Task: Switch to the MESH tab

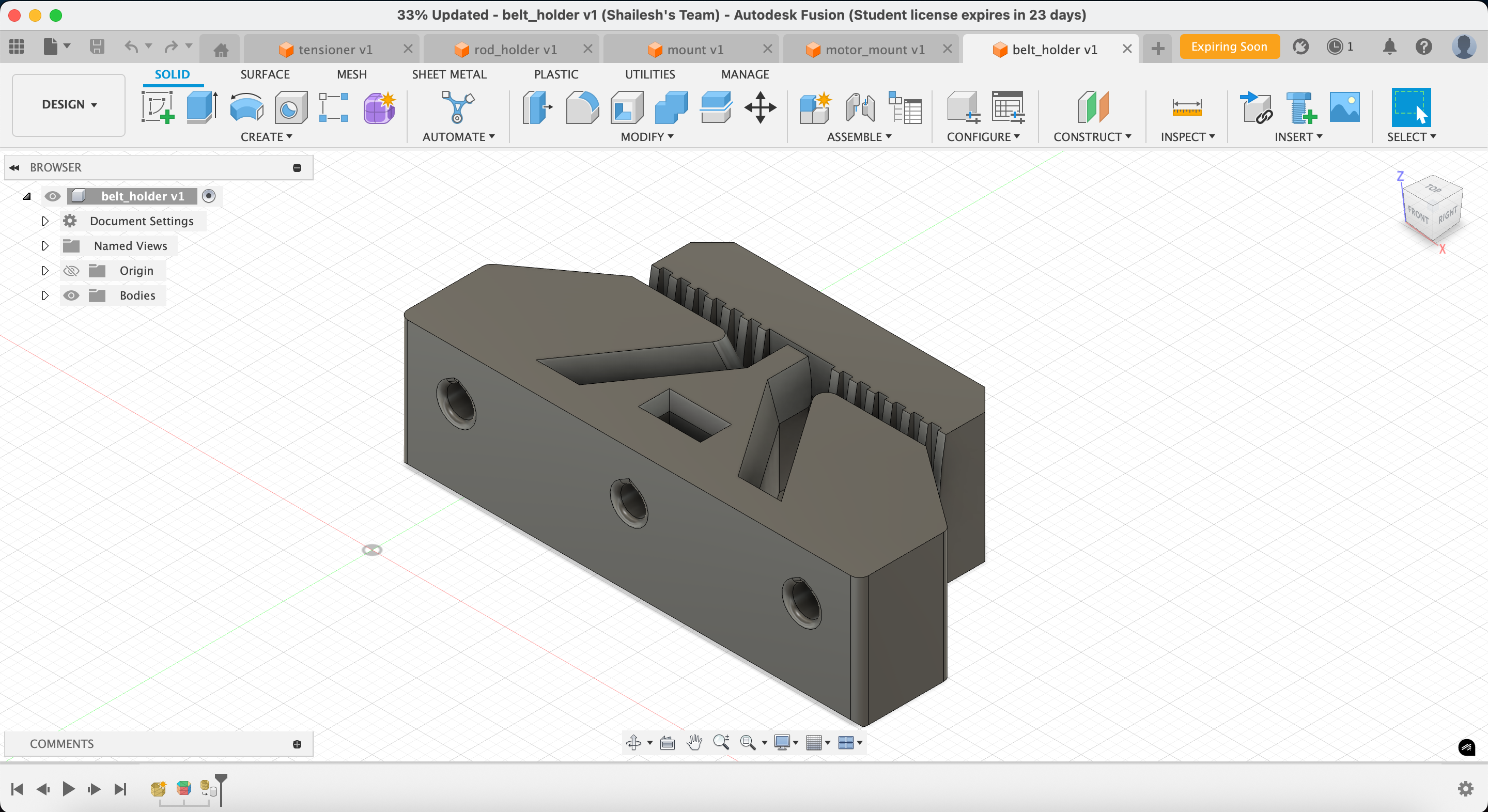Action: pyautogui.click(x=352, y=74)
